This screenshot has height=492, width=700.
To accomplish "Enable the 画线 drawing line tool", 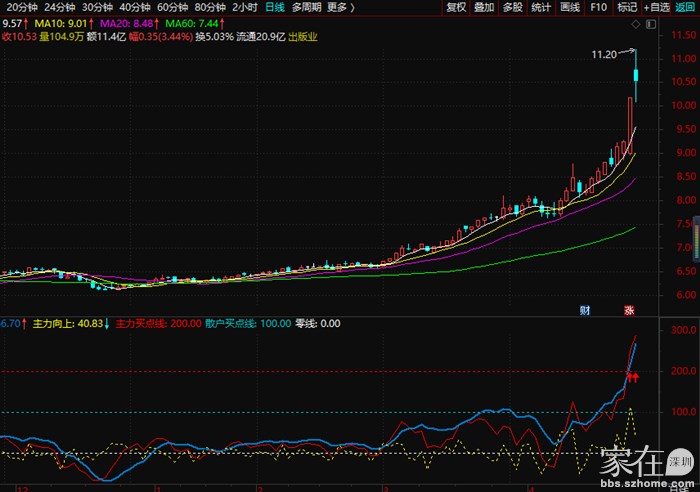I will pos(570,7).
